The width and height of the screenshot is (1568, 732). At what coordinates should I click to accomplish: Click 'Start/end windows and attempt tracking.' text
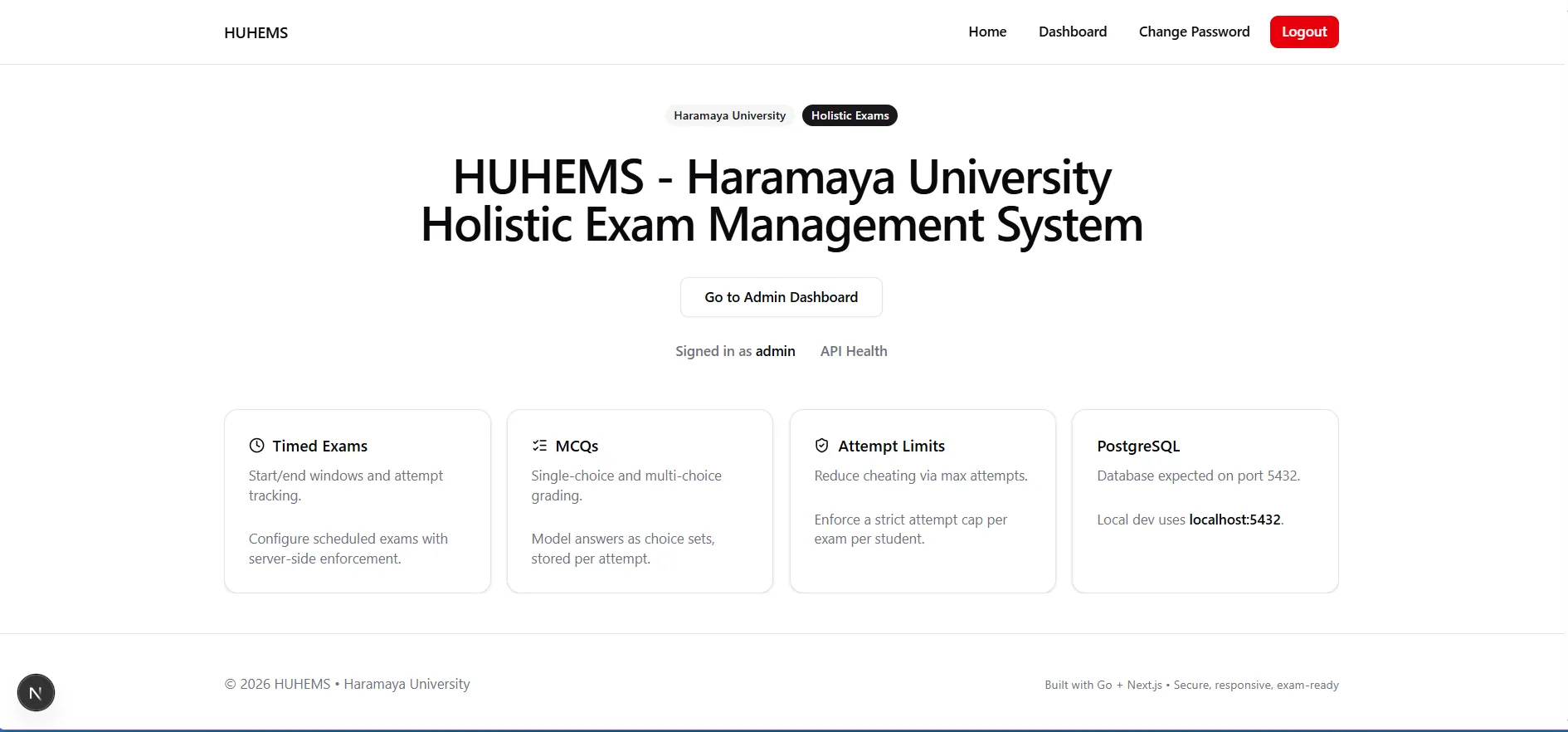click(346, 486)
